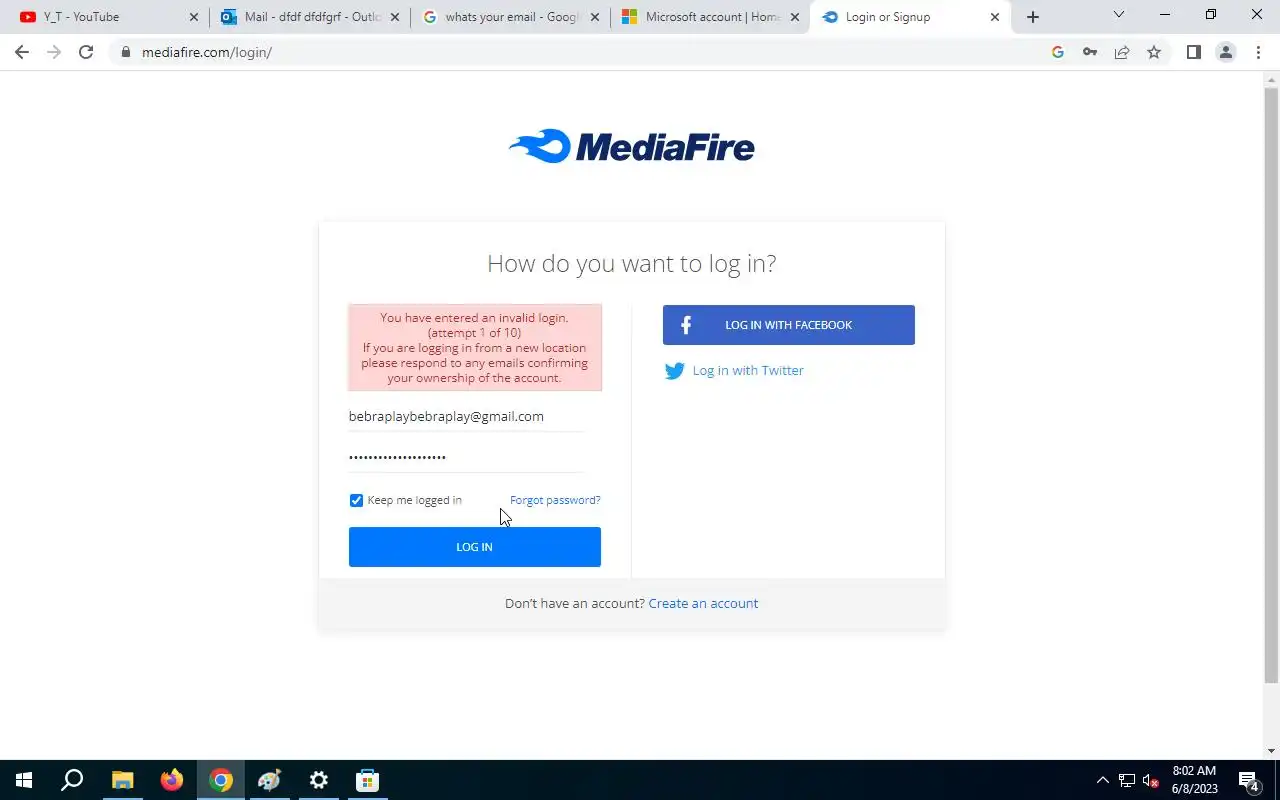The height and width of the screenshot is (800, 1280).
Task: Open the Chrome profile avatar icon
Action: [1226, 52]
